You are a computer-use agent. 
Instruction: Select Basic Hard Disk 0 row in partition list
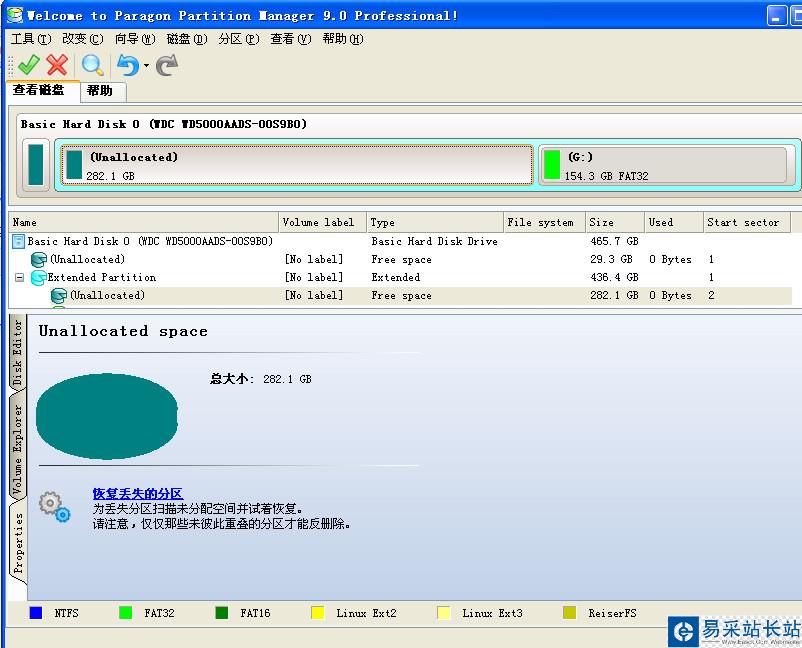click(400, 241)
